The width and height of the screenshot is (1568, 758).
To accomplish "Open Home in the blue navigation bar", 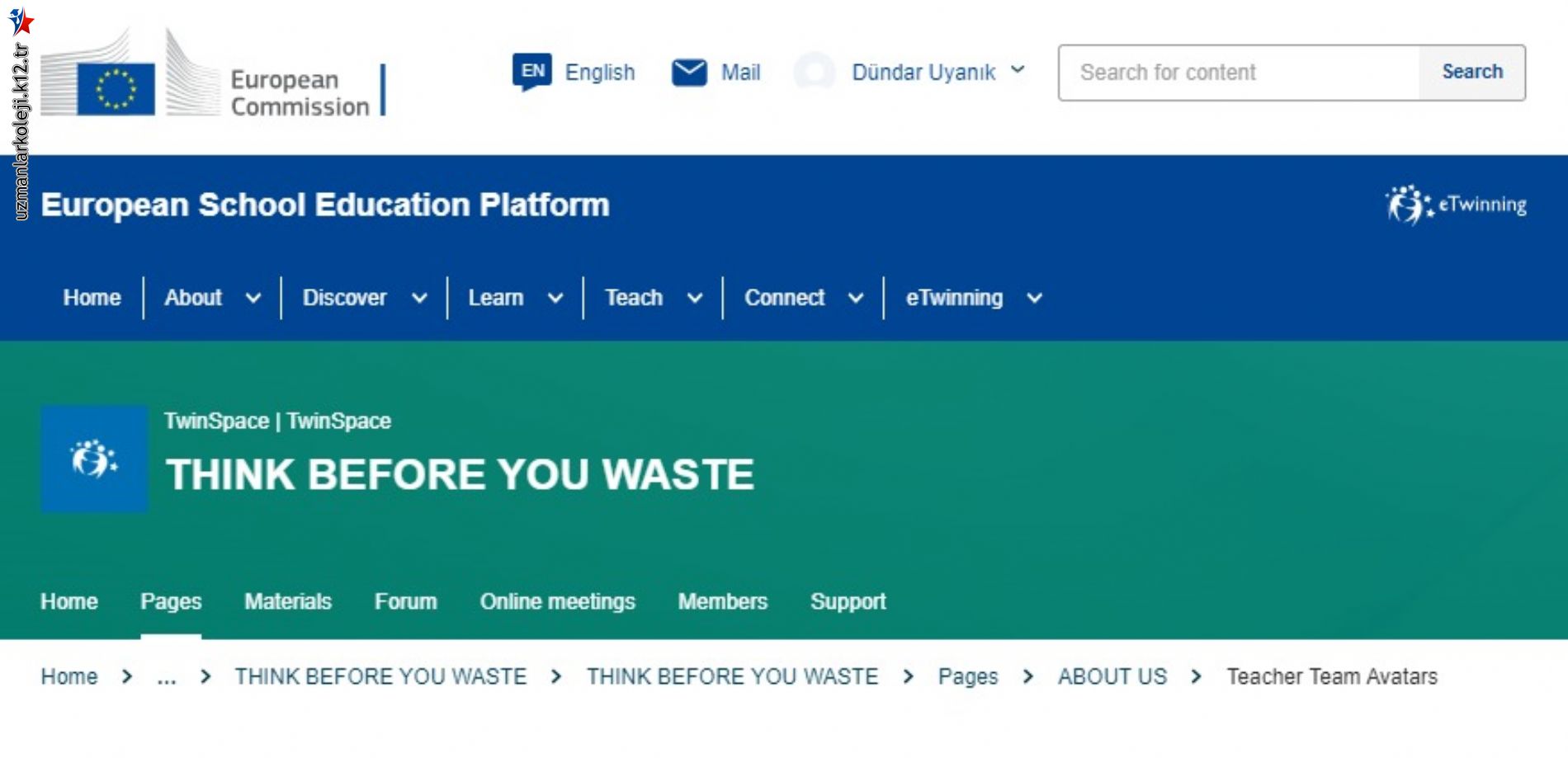I will pyautogui.click(x=92, y=298).
